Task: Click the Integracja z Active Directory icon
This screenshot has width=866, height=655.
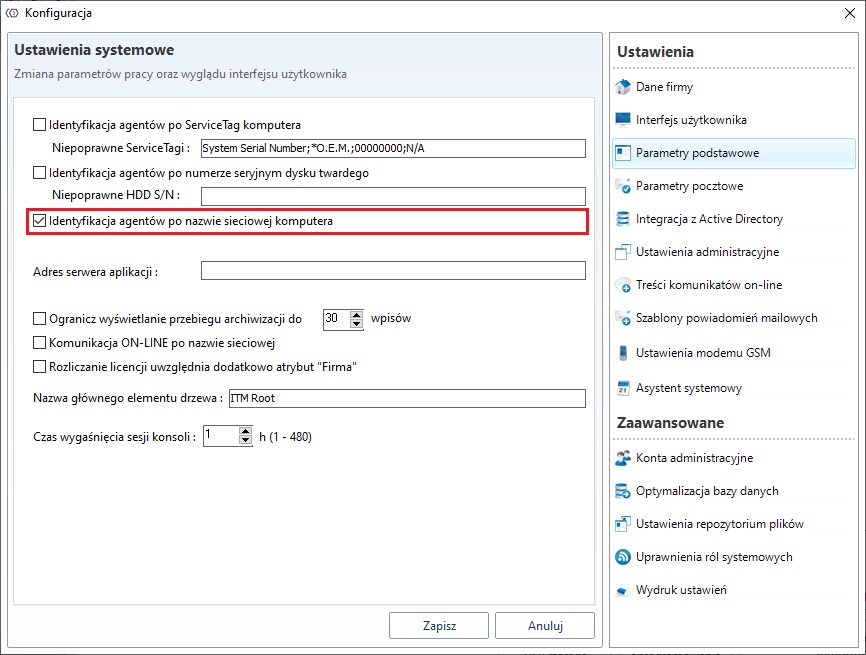Action: [x=623, y=219]
